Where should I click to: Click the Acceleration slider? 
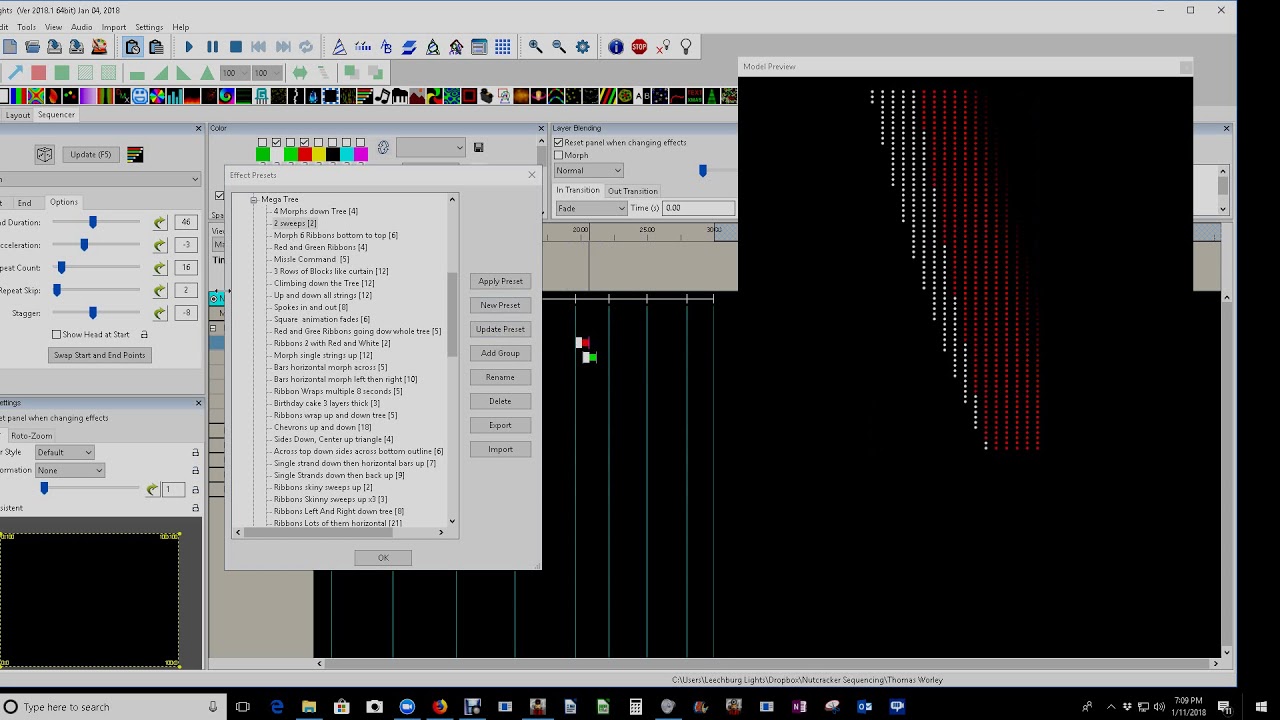[96, 245]
